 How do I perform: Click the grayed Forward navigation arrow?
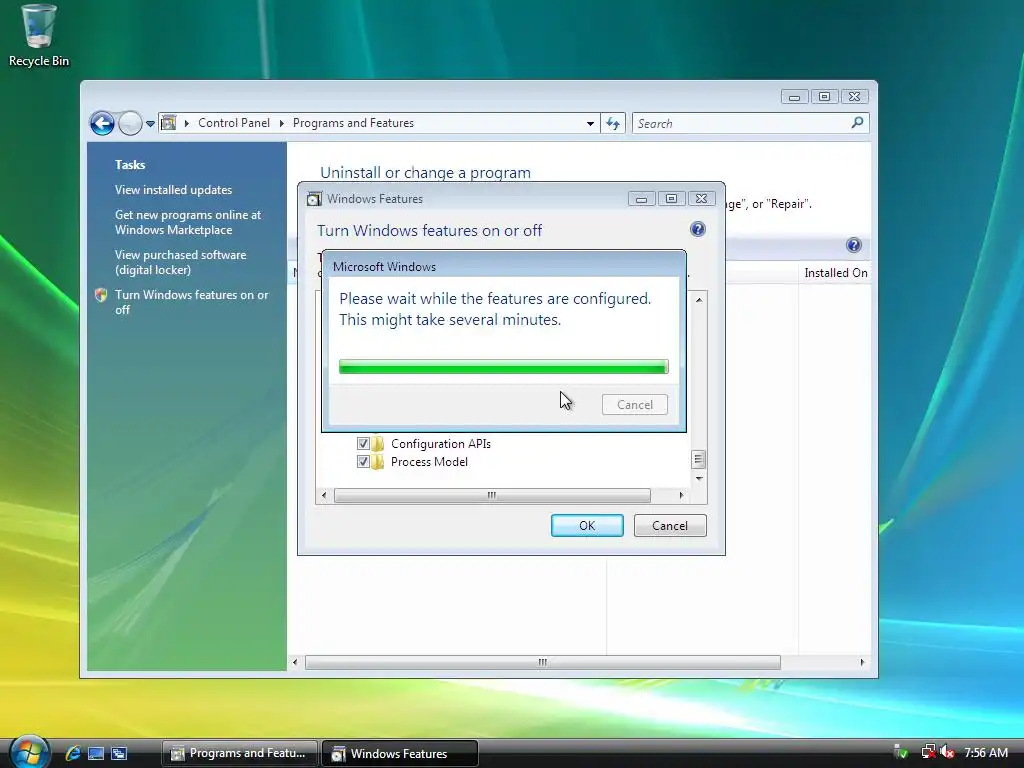click(x=130, y=123)
